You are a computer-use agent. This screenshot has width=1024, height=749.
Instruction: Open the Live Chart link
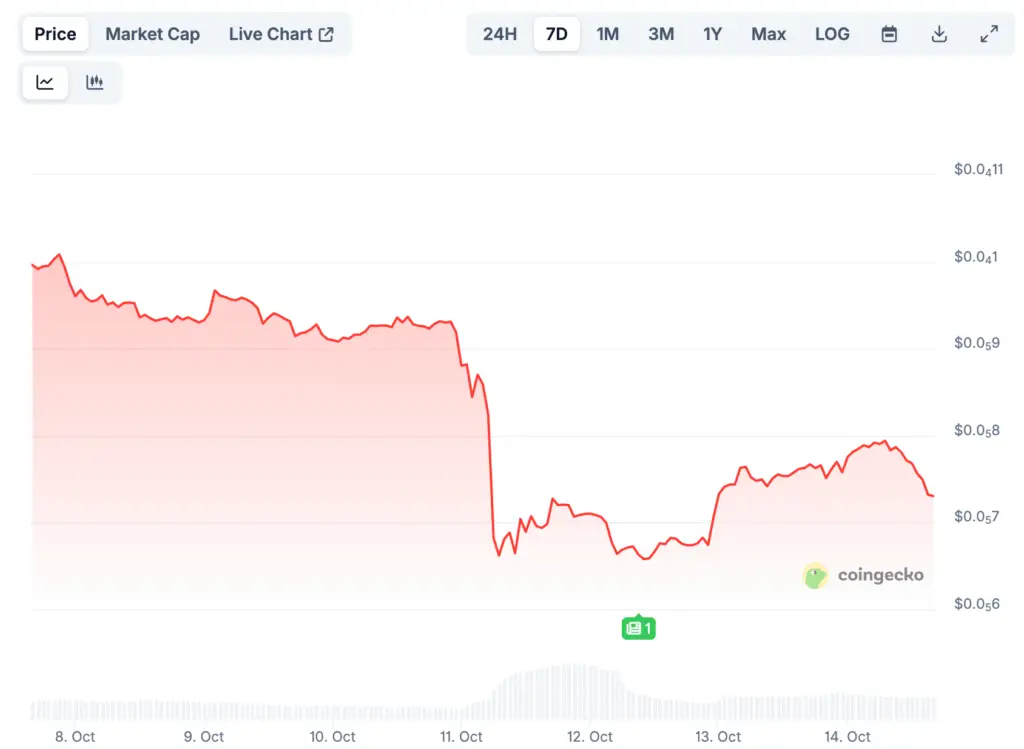pos(270,34)
